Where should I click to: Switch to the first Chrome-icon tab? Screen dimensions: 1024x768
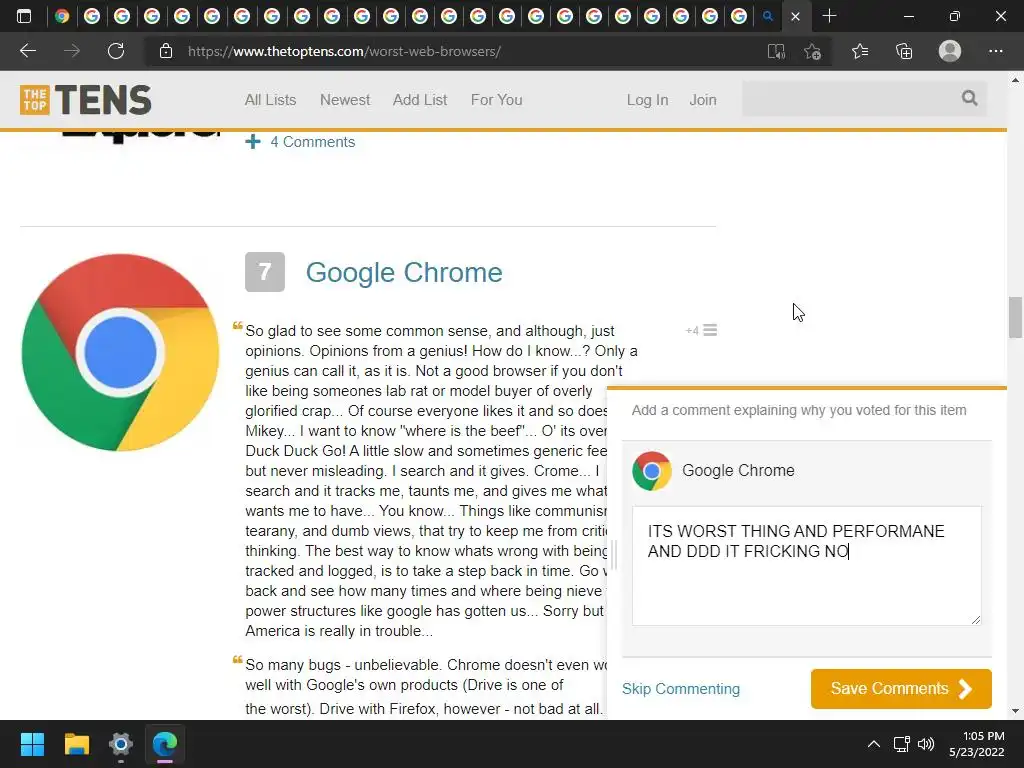tap(62, 16)
